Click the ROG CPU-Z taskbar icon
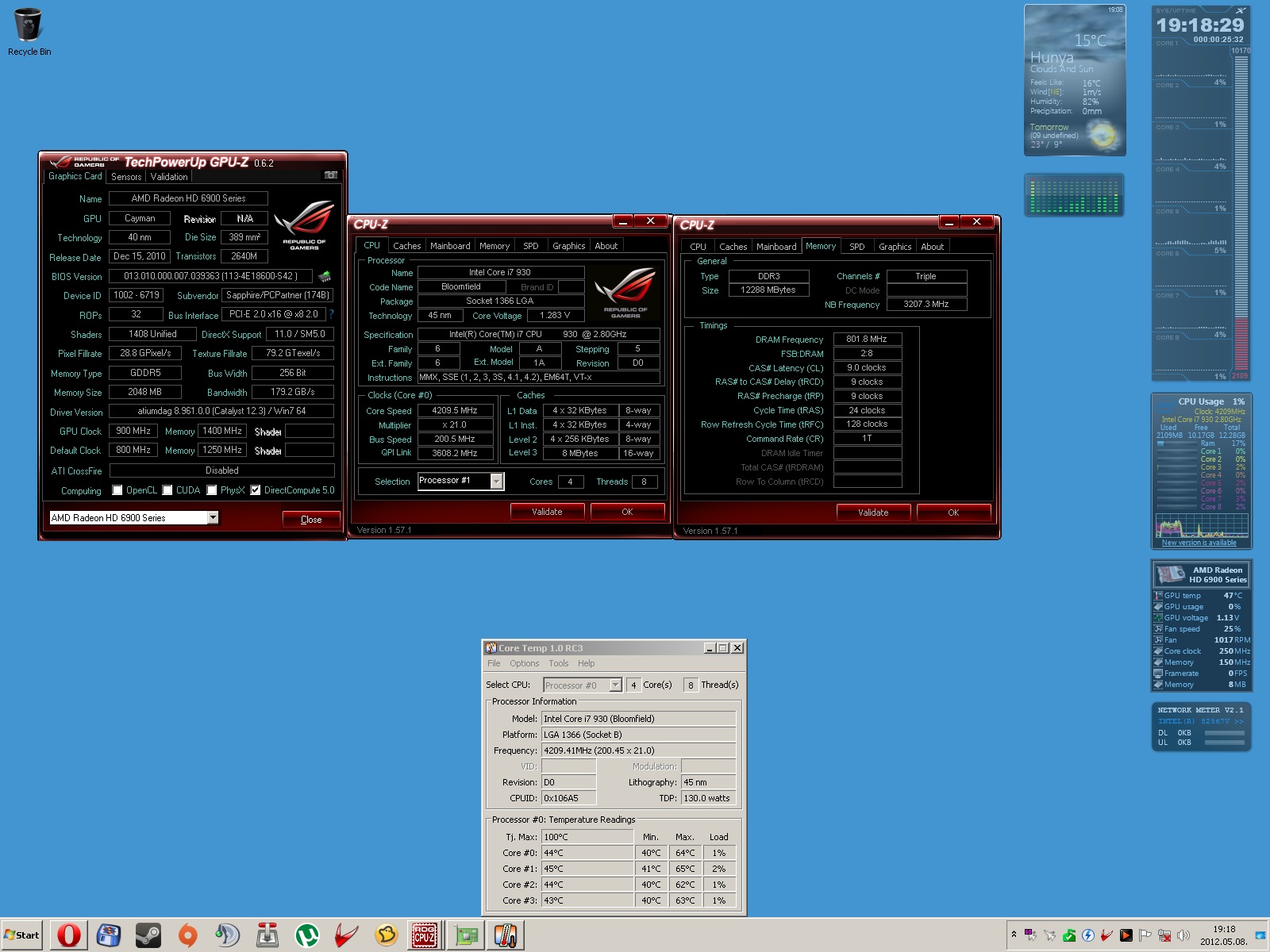 click(x=425, y=935)
